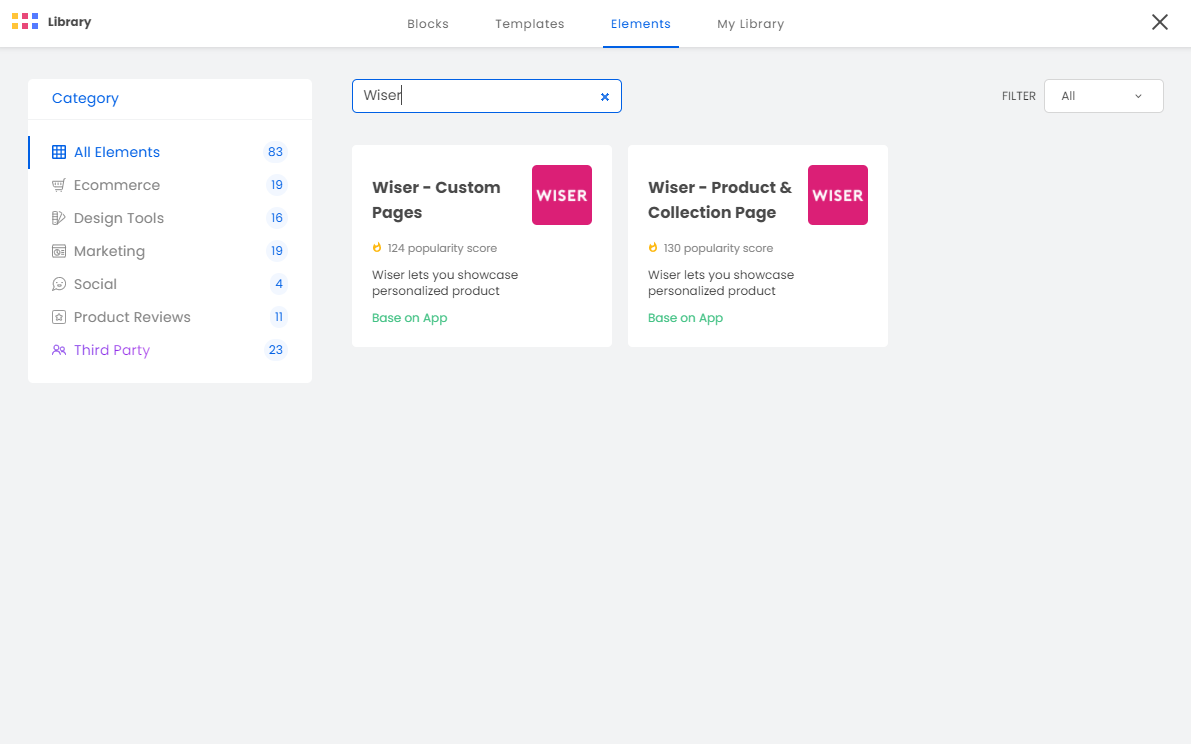Image resolution: width=1191 pixels, height=744 pixels.
Task: Click the Design Tools icon
Action: coord(58,218)
